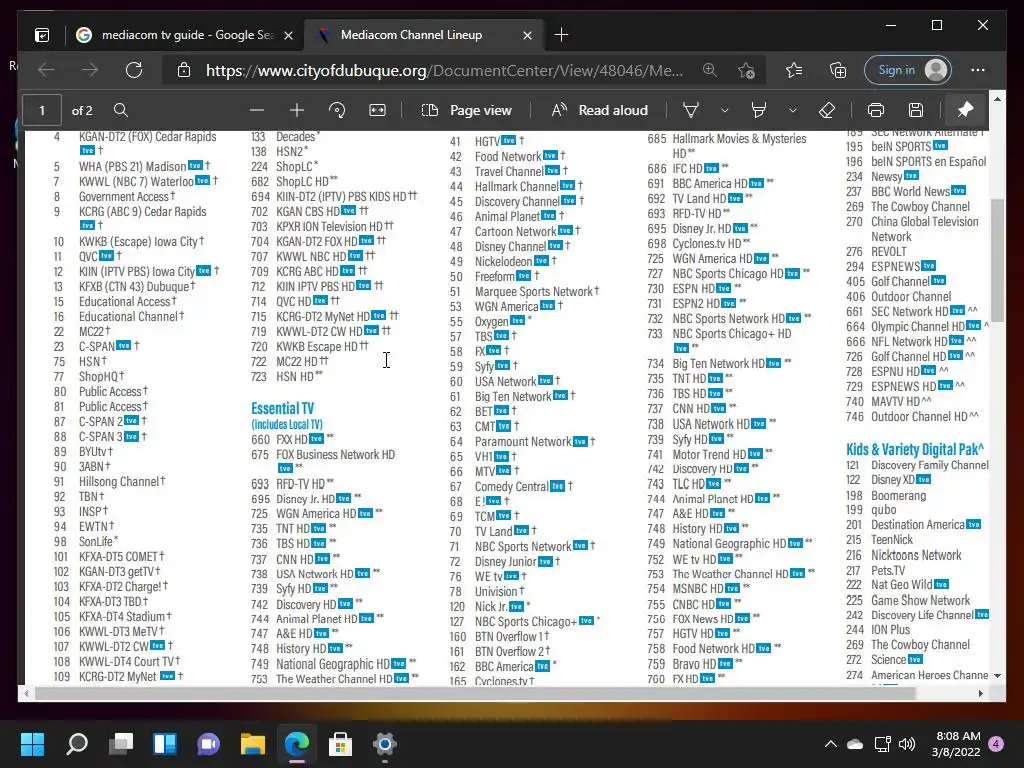Select the Mediacom Channel Lineup tab
The width and height of the screenshot is (1024, 768).
pos(423,35)
